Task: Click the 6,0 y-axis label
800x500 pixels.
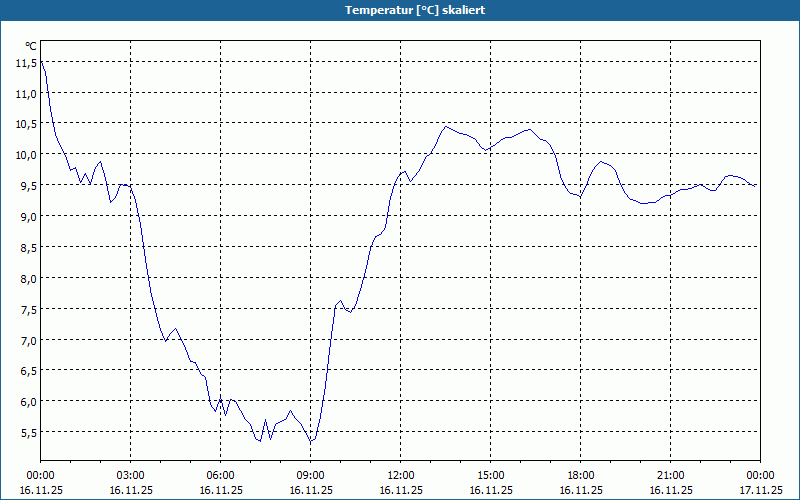Action: pyautogui.click(x=29, y=402)
